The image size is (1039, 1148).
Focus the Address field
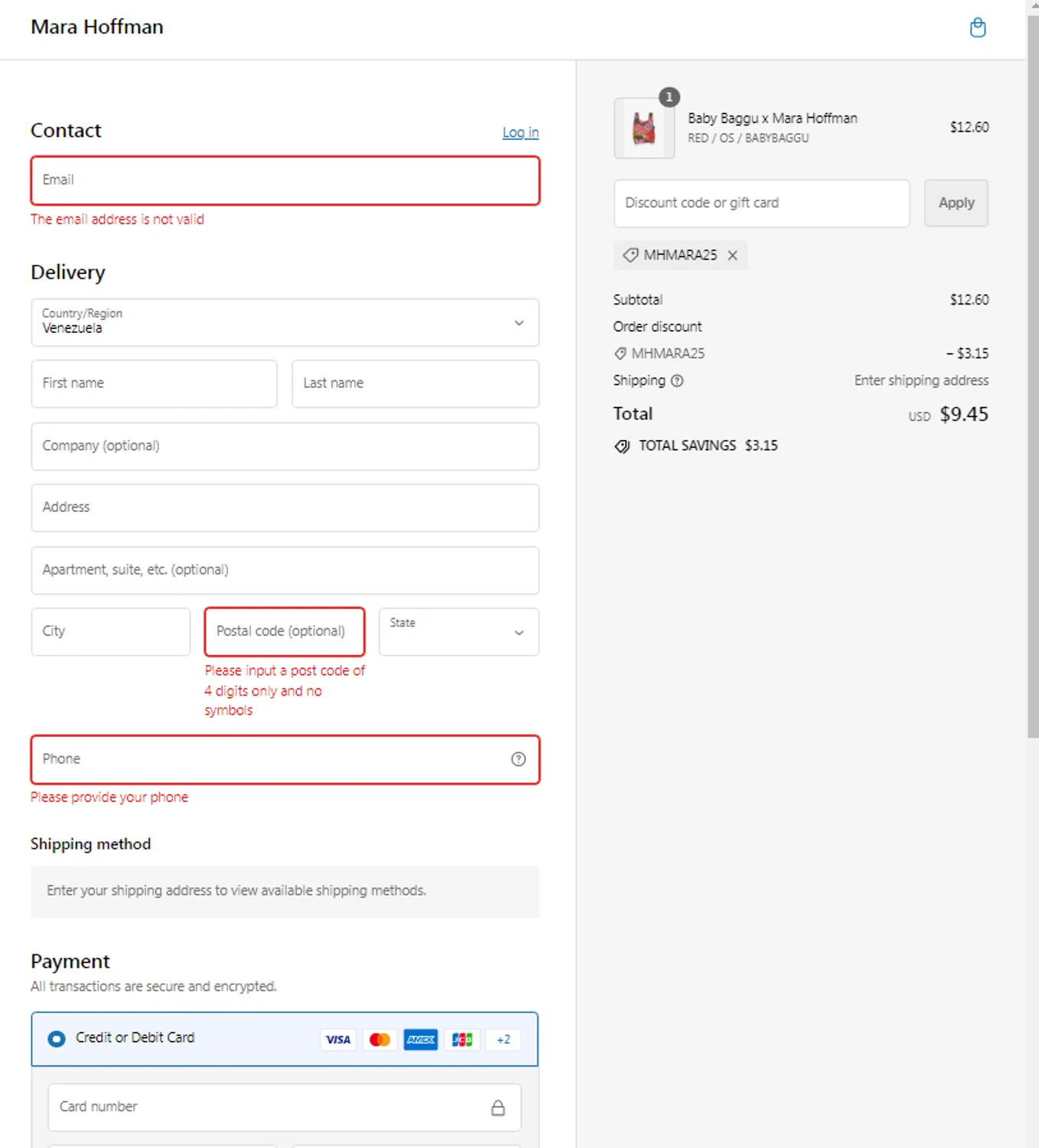[285, 507]
